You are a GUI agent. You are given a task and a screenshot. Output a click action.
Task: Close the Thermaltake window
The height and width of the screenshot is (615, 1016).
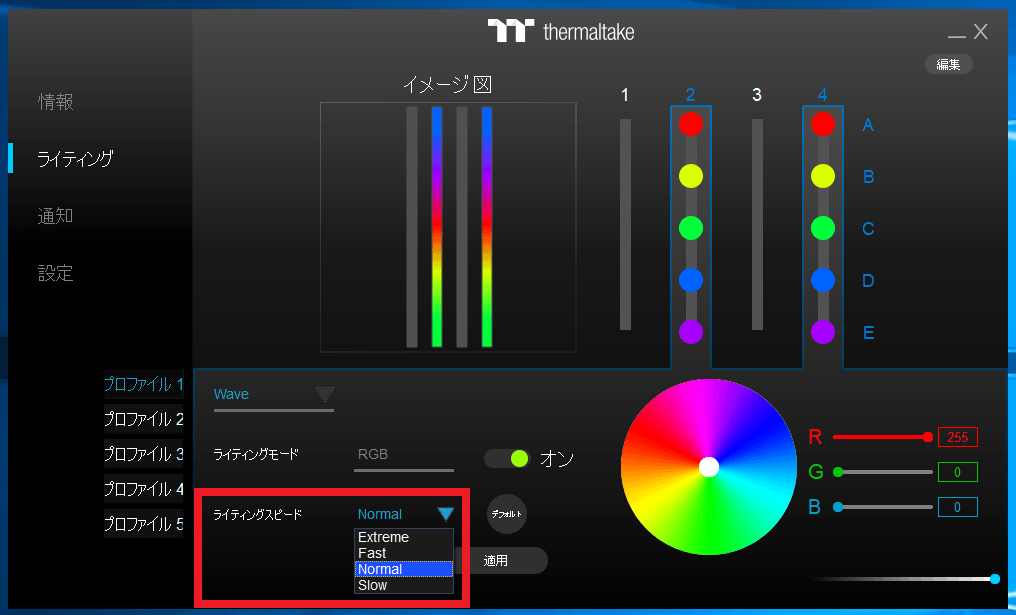(981, 32)
